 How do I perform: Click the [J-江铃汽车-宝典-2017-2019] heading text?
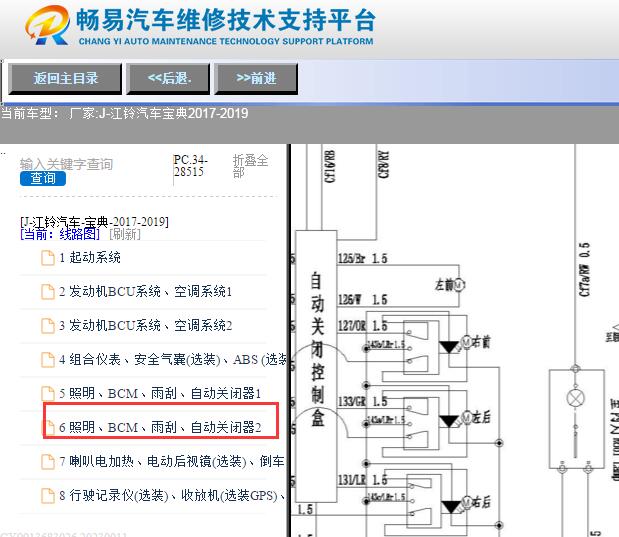pyautogui.click(x=94, y=222)
